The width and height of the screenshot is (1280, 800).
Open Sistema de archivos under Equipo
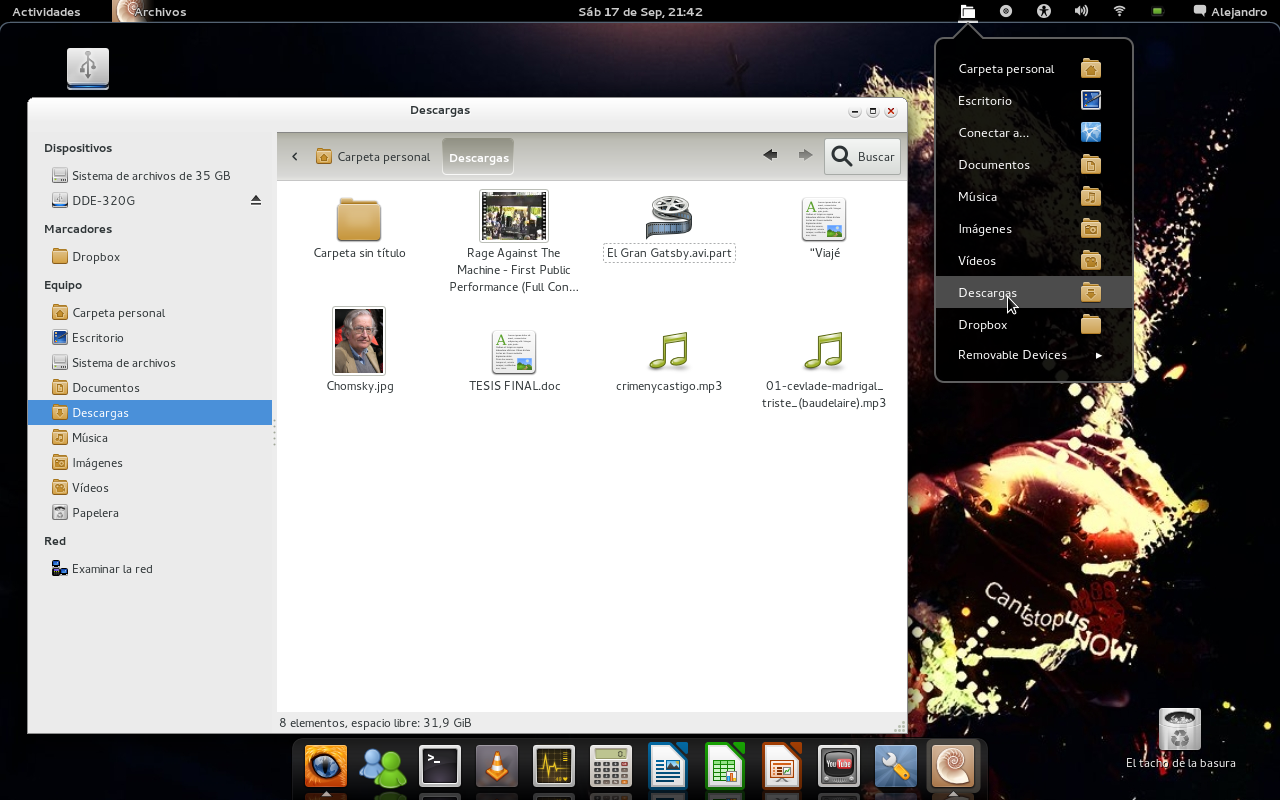click(150, 362)
